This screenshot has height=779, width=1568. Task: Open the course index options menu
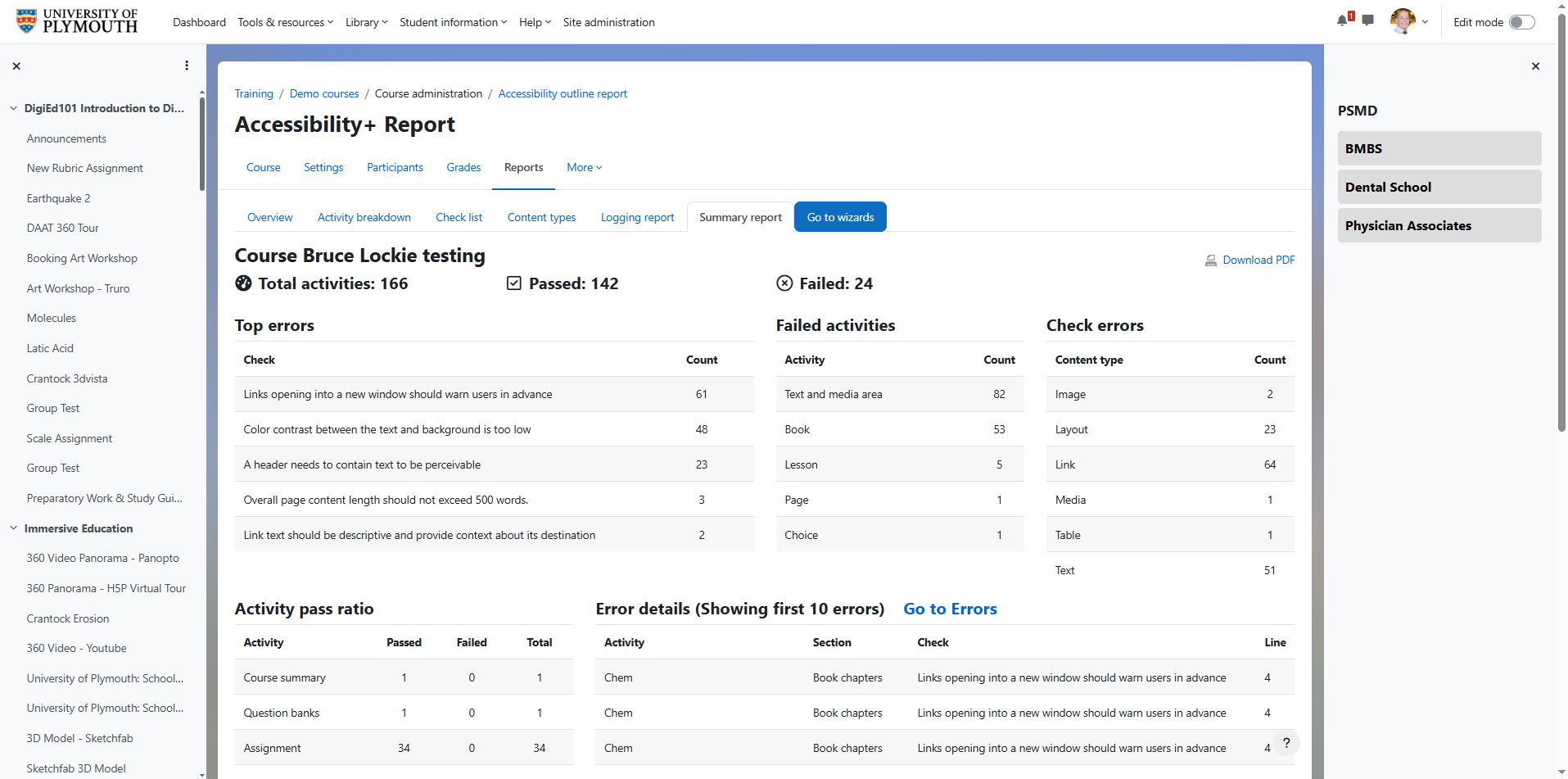pos(187,66)
